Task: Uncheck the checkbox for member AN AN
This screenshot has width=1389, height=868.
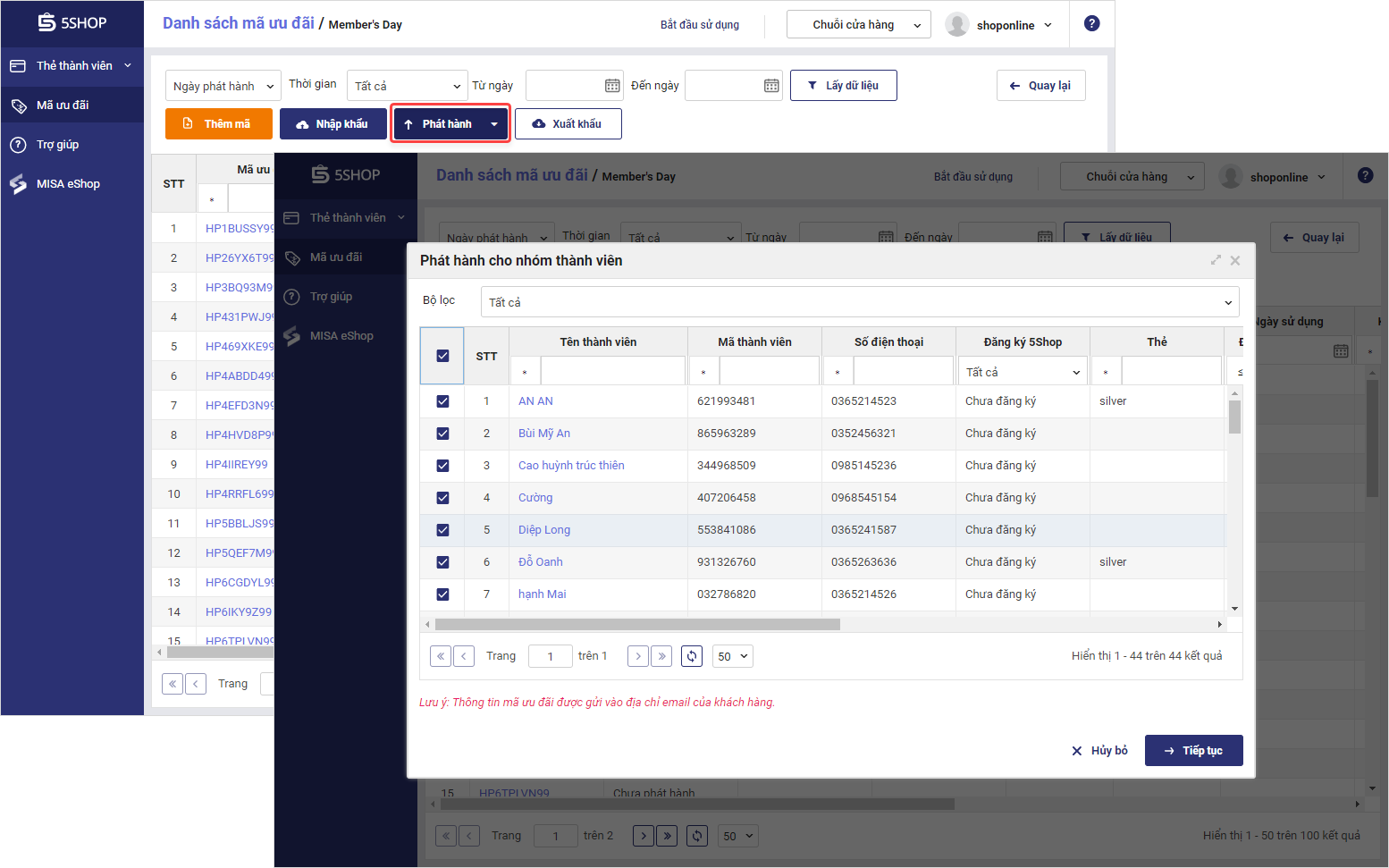Action: coord(442,401)
